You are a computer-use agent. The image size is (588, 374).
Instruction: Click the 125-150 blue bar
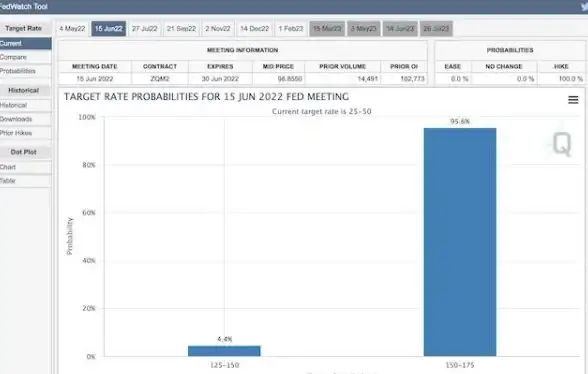224,351
